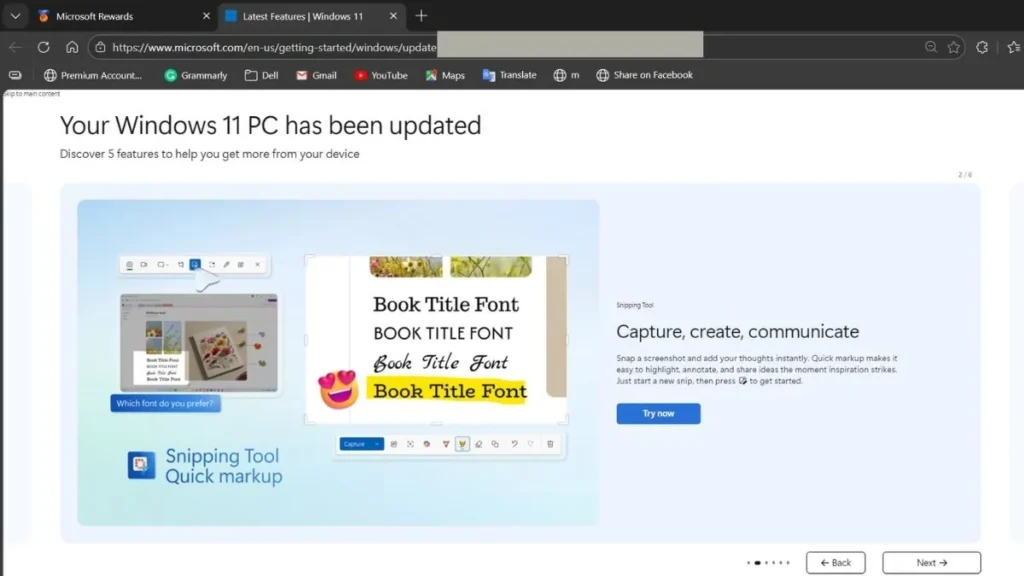
Task: Open the tab list chevron at top left
Action: [x=14, y=16]
